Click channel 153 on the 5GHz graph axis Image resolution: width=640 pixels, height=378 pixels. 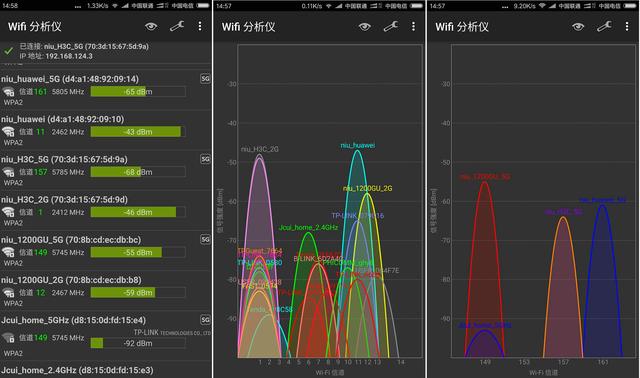(x=524, y=362)
